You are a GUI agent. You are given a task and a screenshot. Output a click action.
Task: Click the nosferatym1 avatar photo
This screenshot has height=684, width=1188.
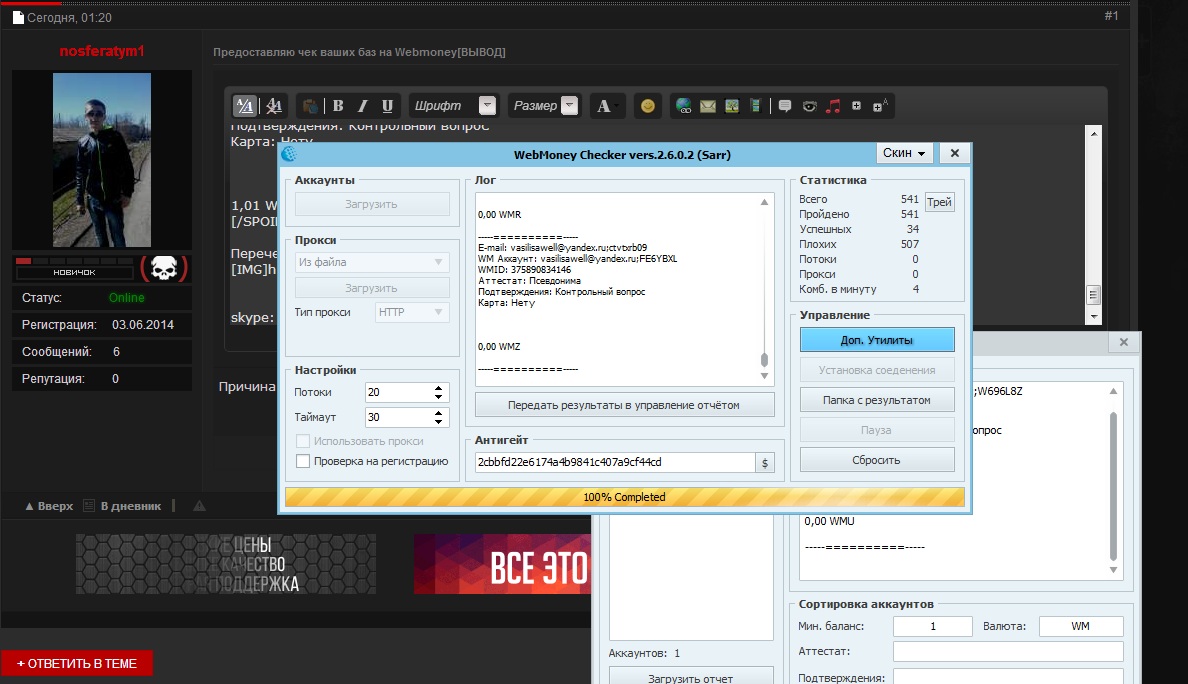coord(102,160)
